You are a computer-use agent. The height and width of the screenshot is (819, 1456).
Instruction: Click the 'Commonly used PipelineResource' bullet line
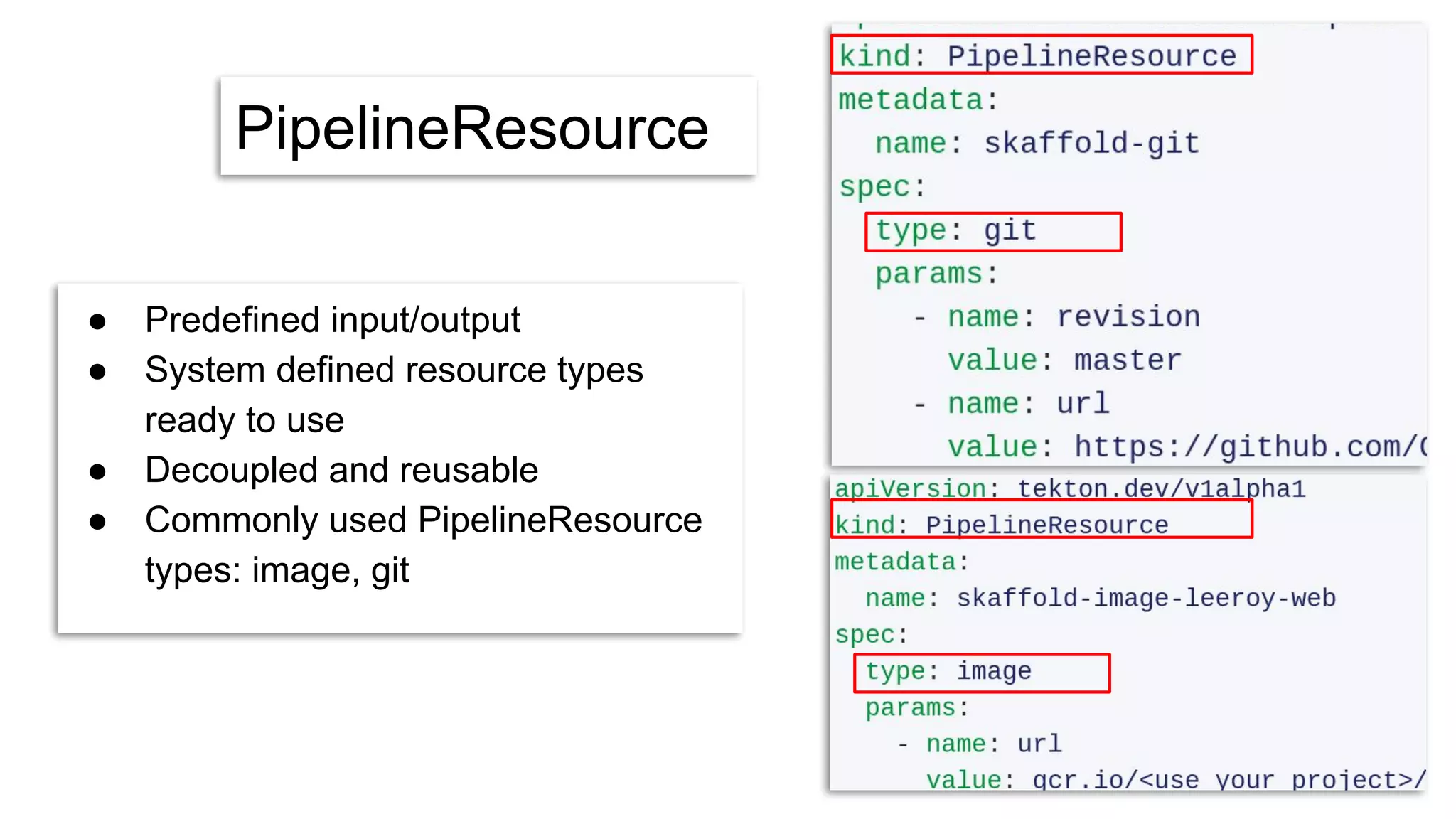click(423, 520)
